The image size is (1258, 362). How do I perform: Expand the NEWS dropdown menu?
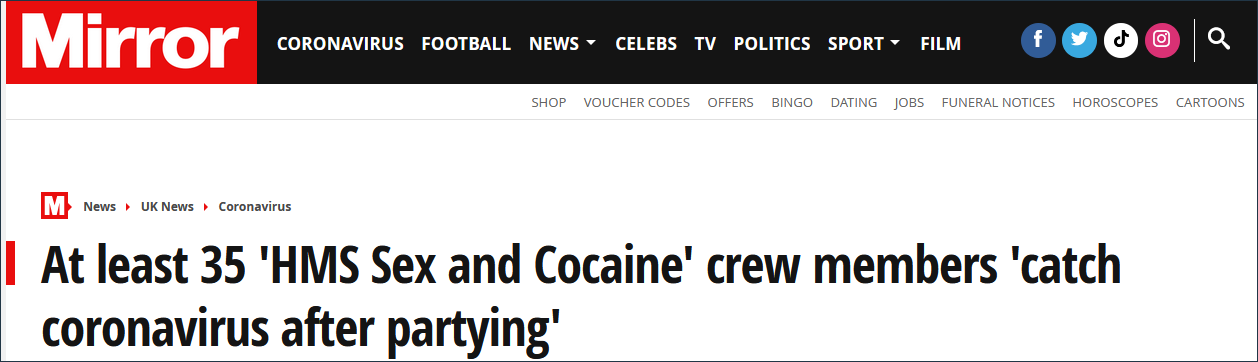(562, 44)
